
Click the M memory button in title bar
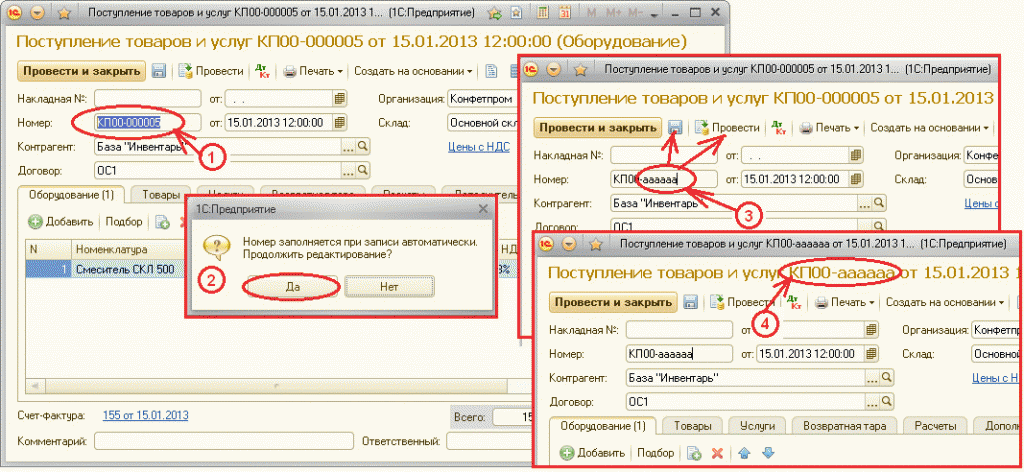pyautogui.click(x=592, y=12)
